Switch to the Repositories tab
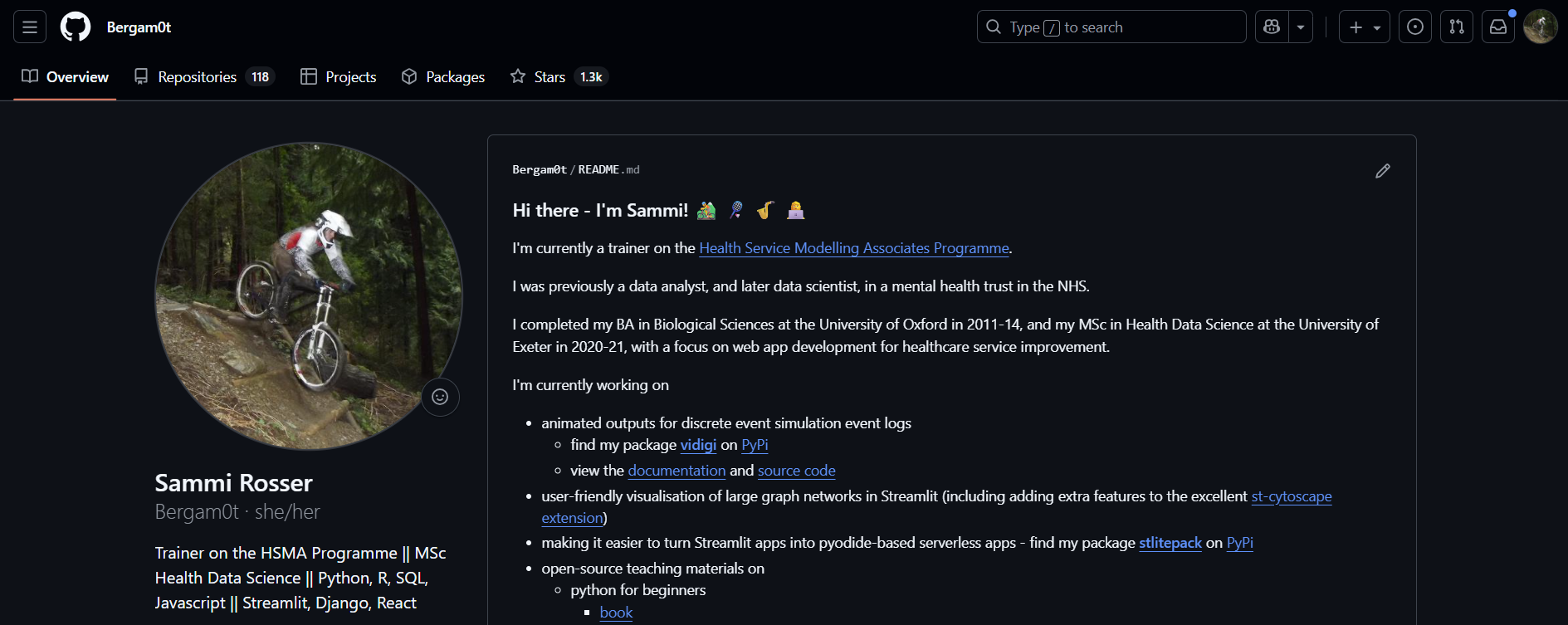Image resolution: width=1568 pixels, height=625 pixels. 204,77
